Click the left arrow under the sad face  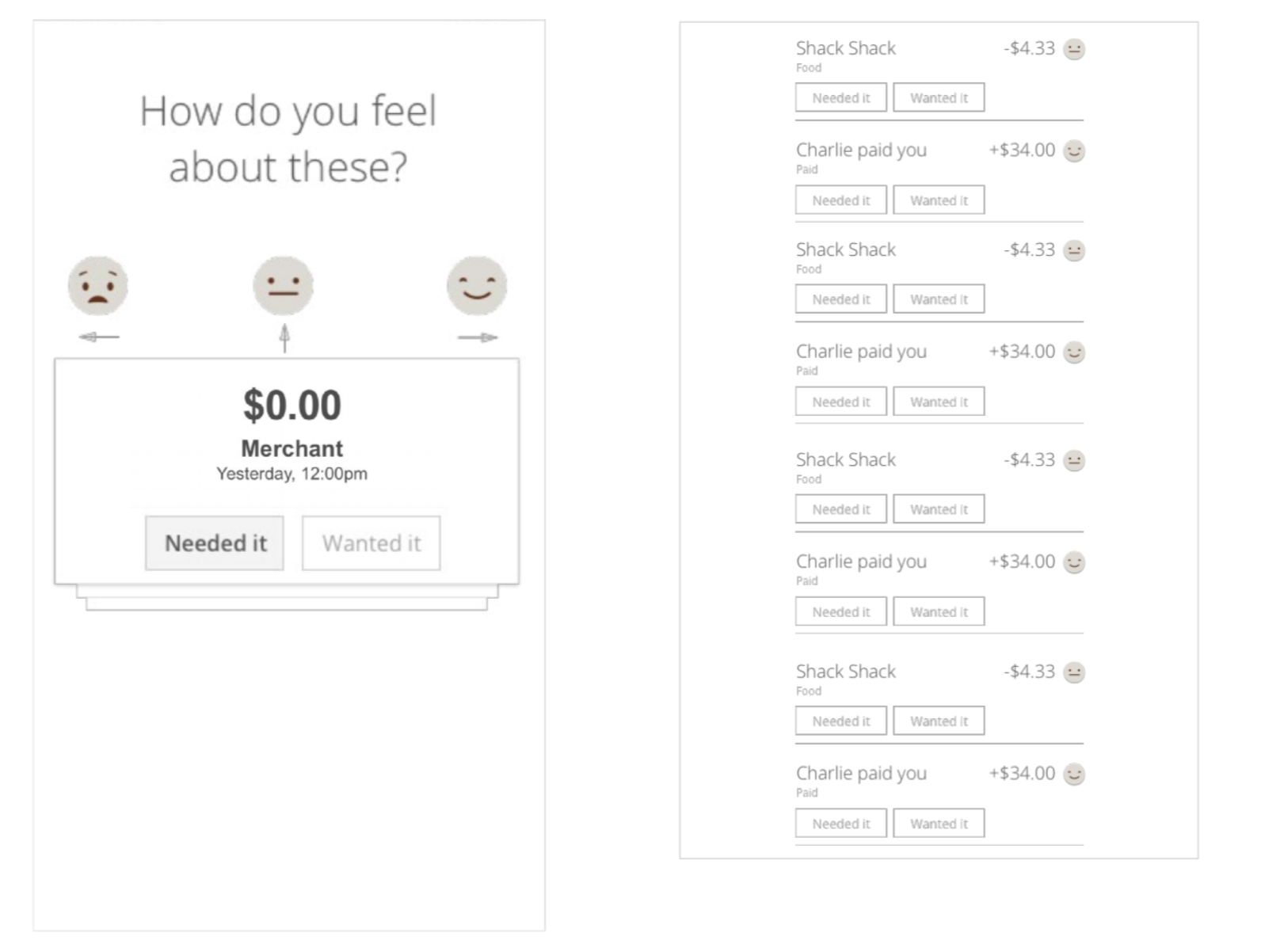99,337
